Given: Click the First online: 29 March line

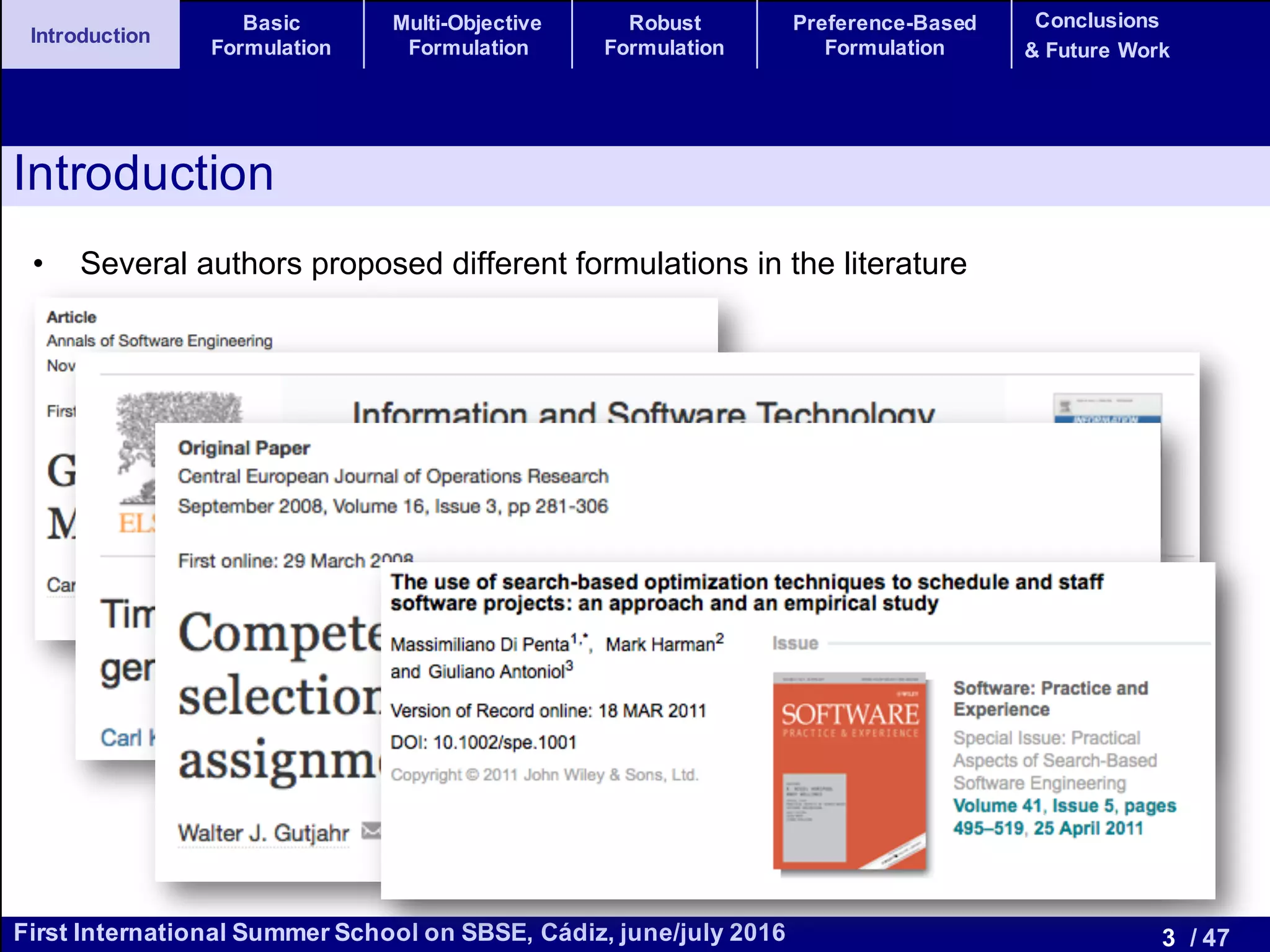Looking at the screenshot, I should (296, 560).
